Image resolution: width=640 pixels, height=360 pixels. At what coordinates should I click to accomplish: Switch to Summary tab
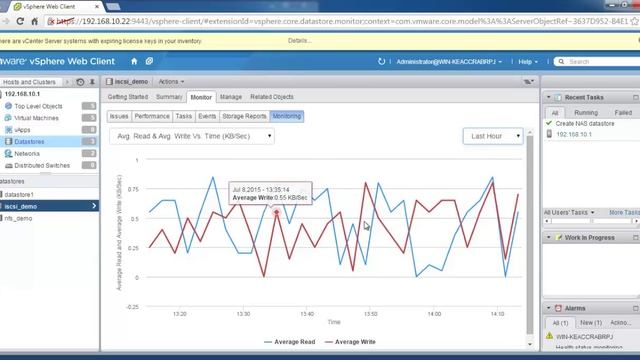pyautogui.click(x=169, y=97)
